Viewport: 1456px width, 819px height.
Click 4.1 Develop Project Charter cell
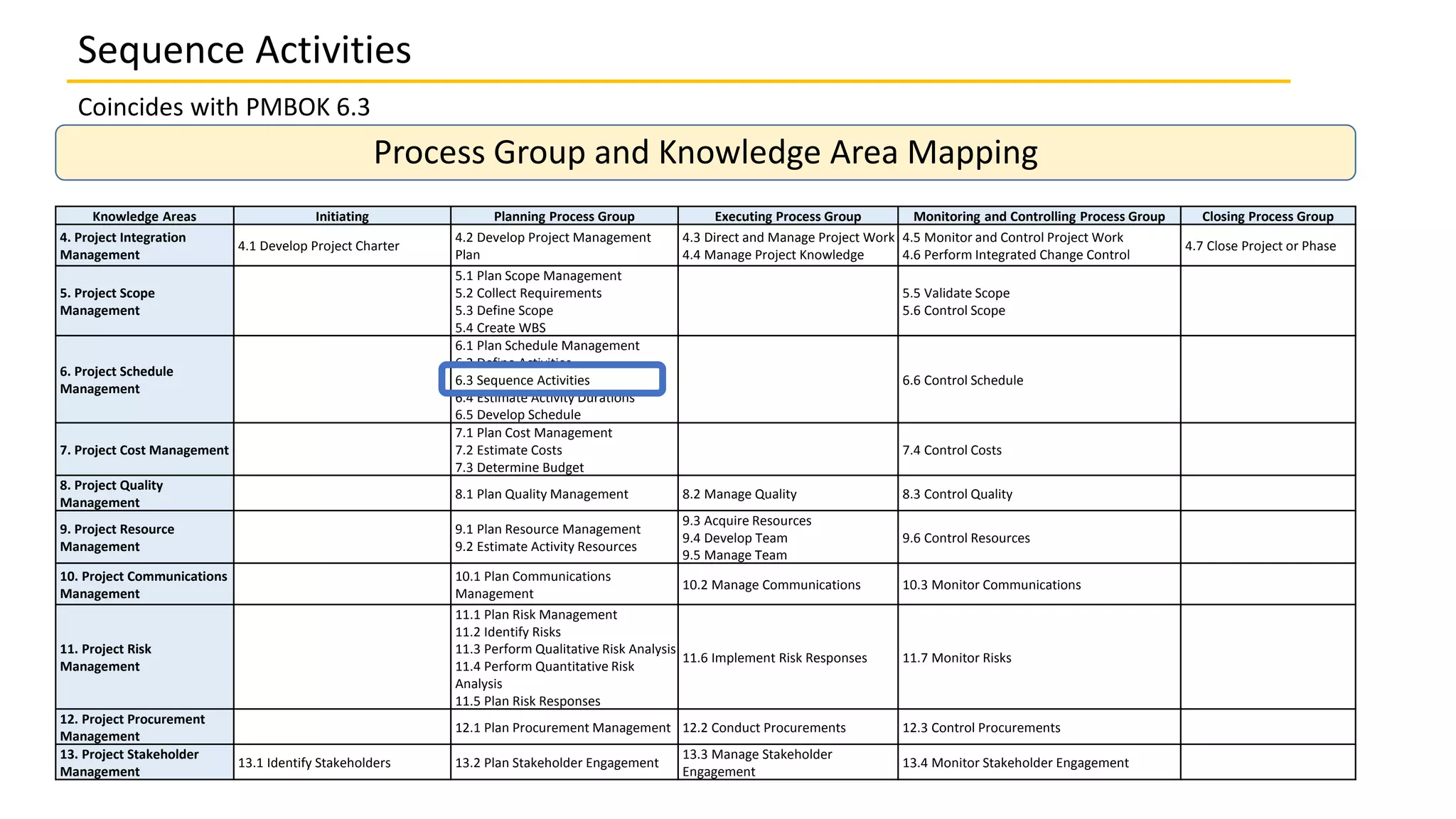tap(318, 246)
